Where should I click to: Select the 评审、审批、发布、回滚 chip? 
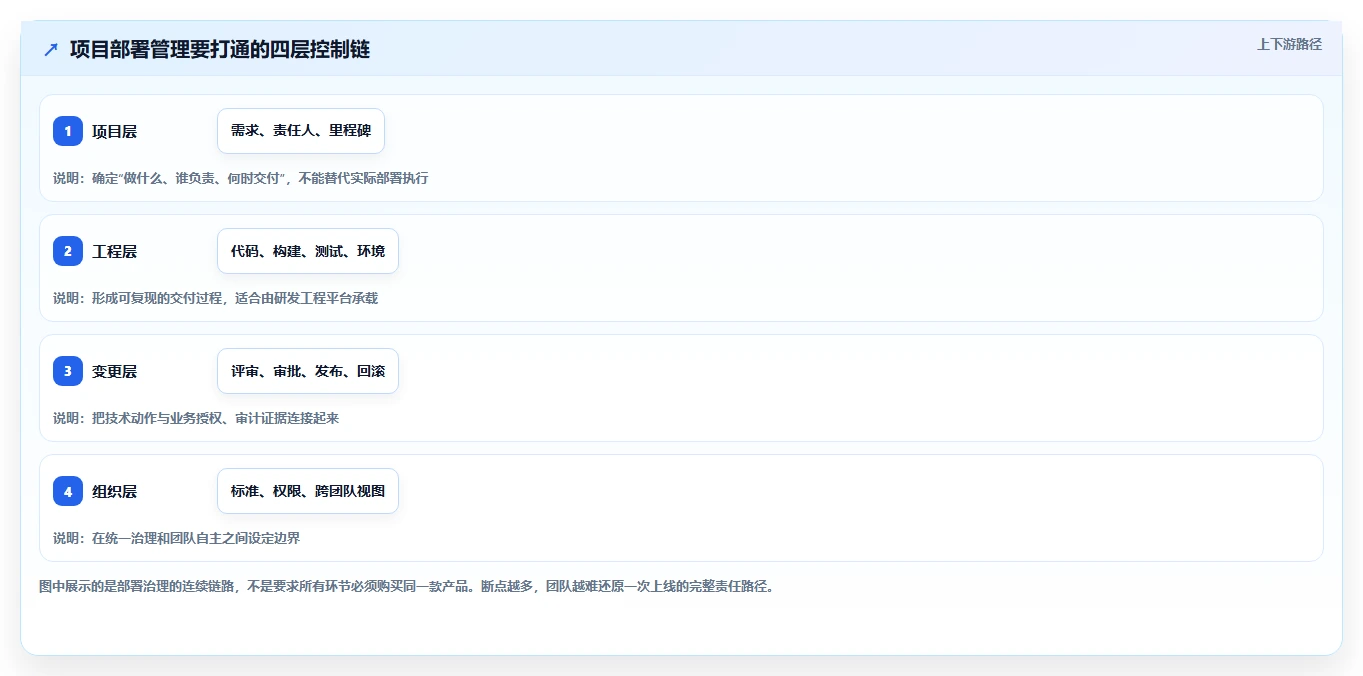coord(308,371)
